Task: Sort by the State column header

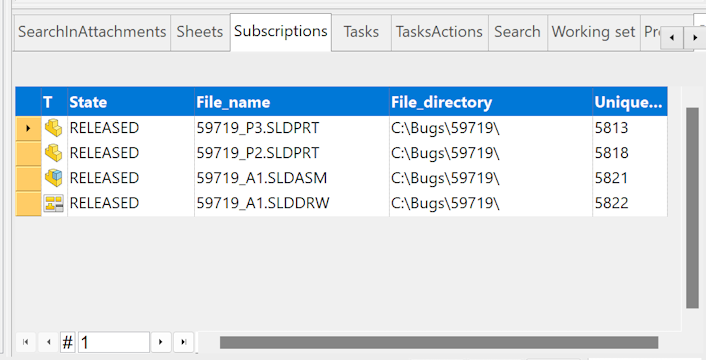Action: [131, 102]
